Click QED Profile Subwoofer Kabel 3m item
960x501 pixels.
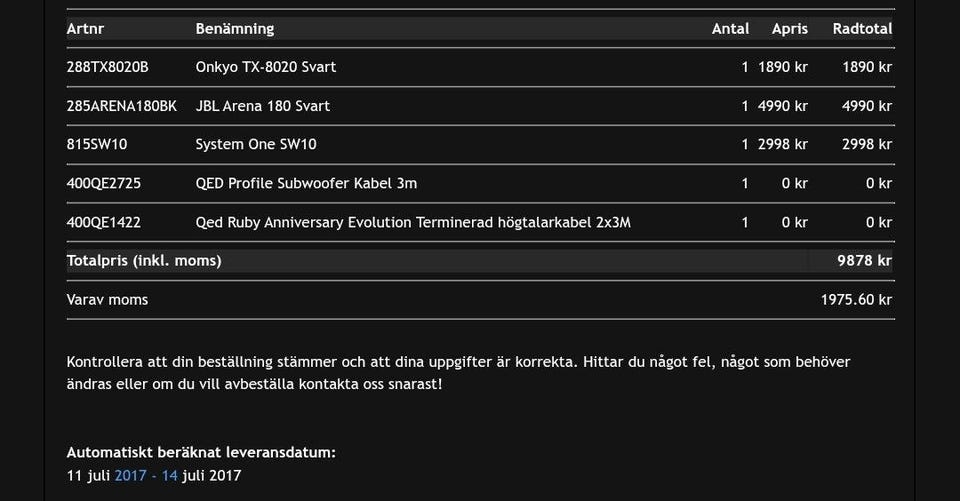(306, 183)
